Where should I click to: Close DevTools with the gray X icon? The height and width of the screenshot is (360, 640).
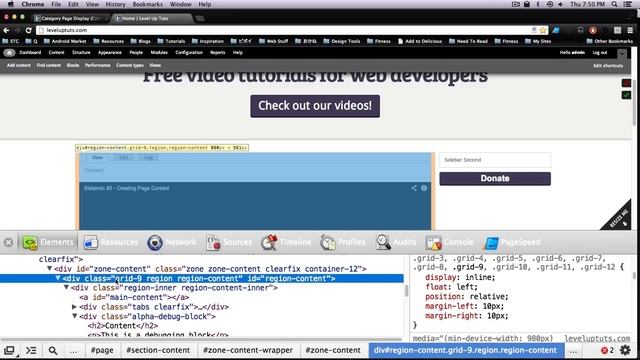pos(8,242)
